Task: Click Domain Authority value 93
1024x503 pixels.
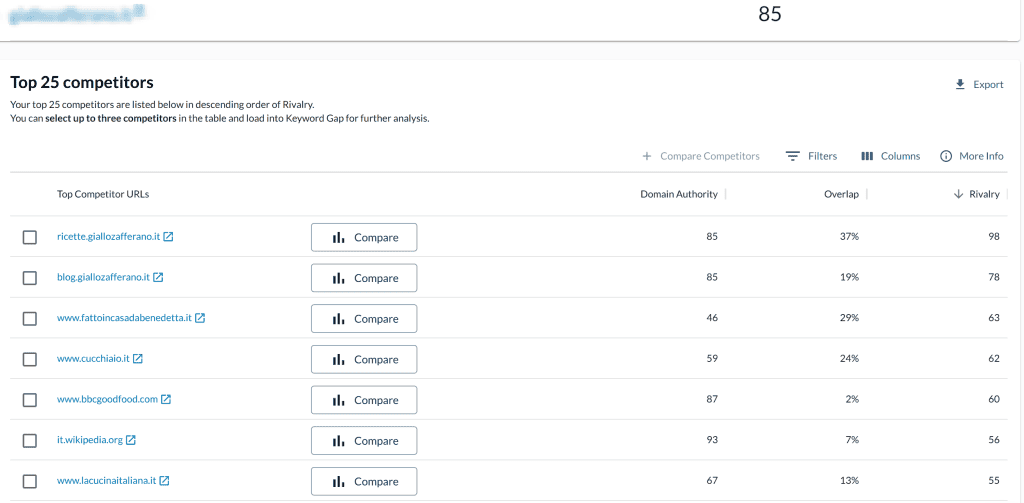Action: tap(712, 440)
